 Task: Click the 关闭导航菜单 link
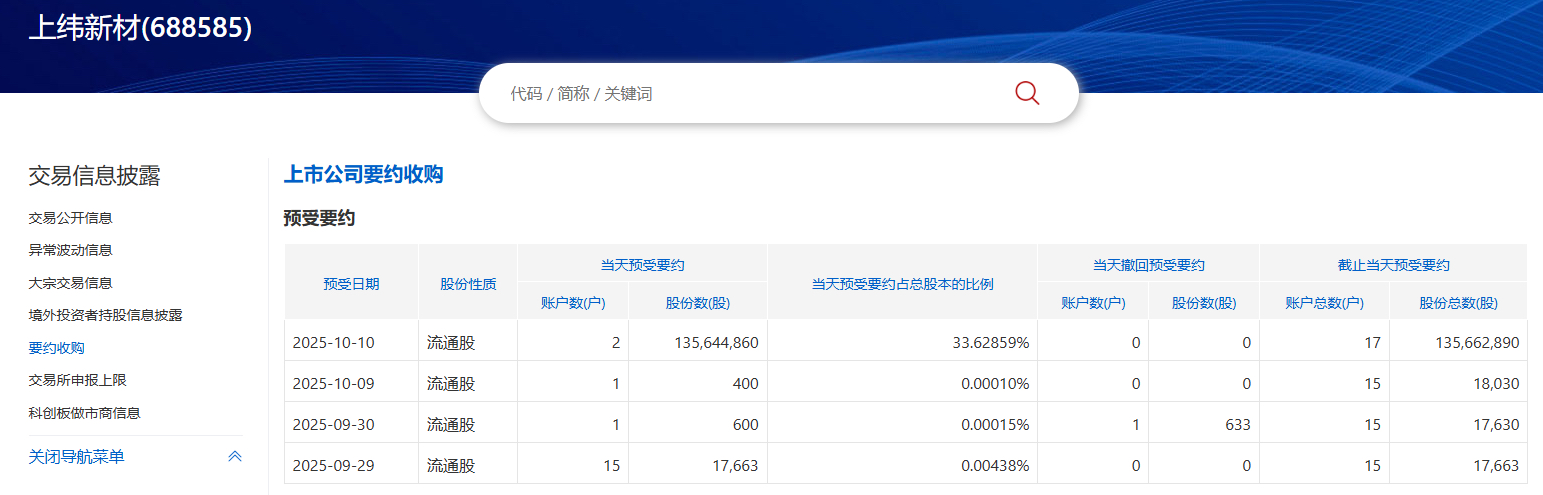(76, 457)
